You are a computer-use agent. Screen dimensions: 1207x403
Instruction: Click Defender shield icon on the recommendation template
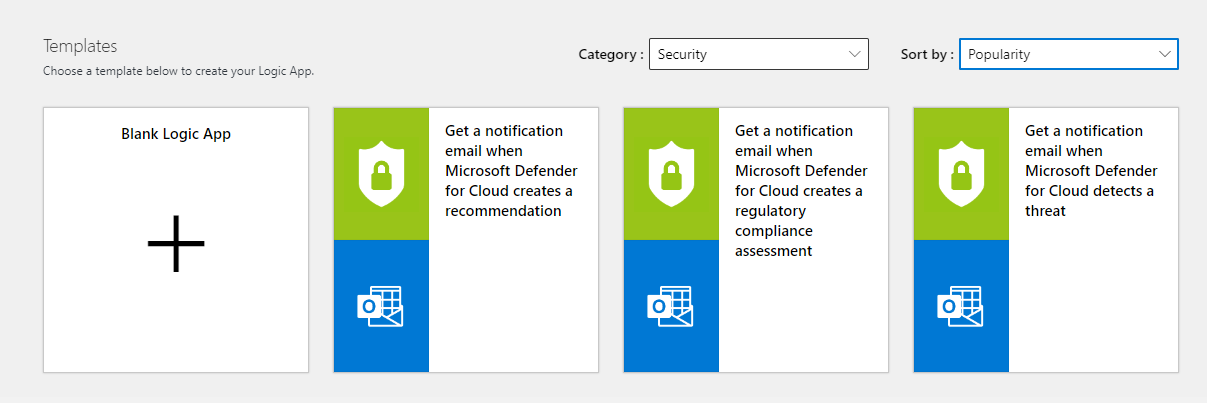click(x=380, y=173)
